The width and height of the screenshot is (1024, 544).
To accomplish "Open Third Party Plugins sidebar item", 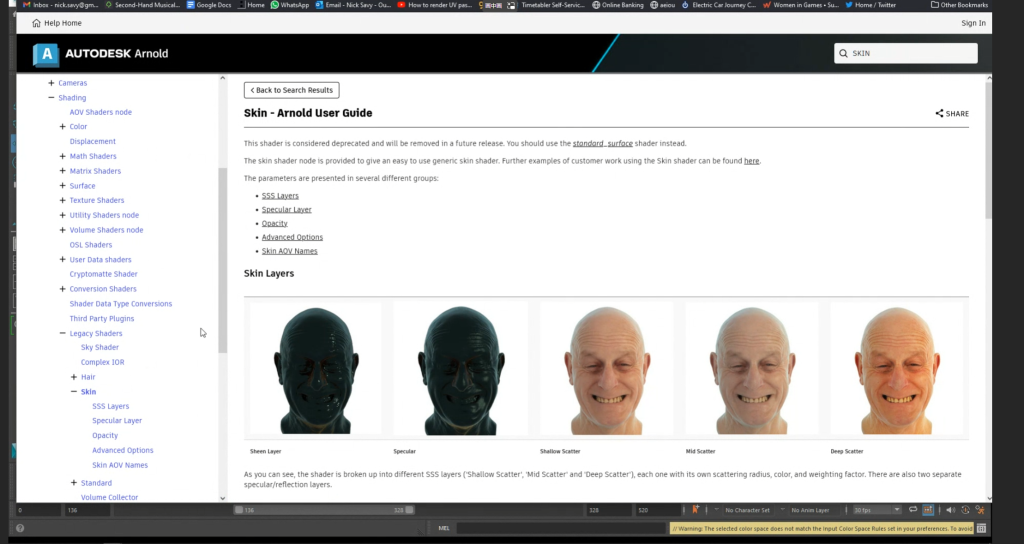I will click(x=102, y=319).
